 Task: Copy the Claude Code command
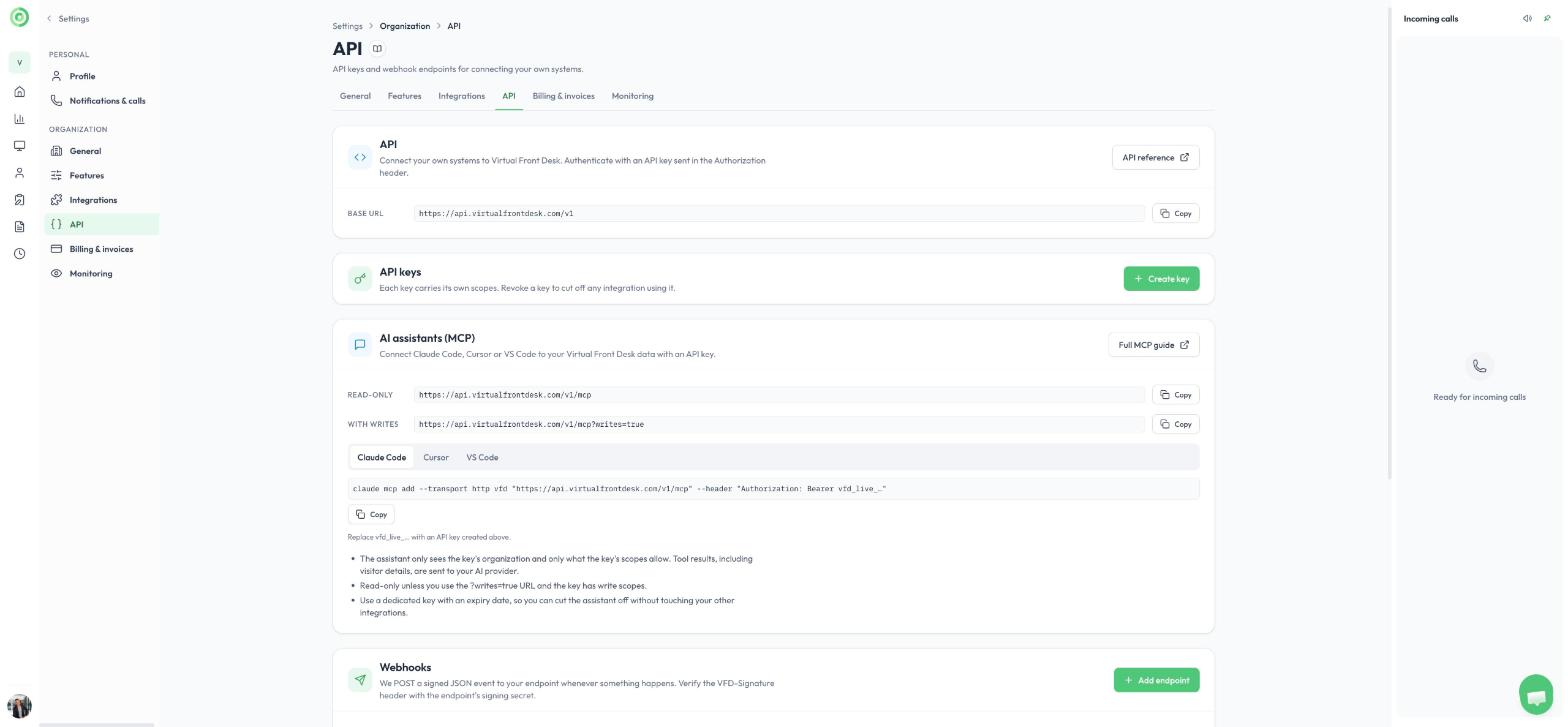coord(371,515)
